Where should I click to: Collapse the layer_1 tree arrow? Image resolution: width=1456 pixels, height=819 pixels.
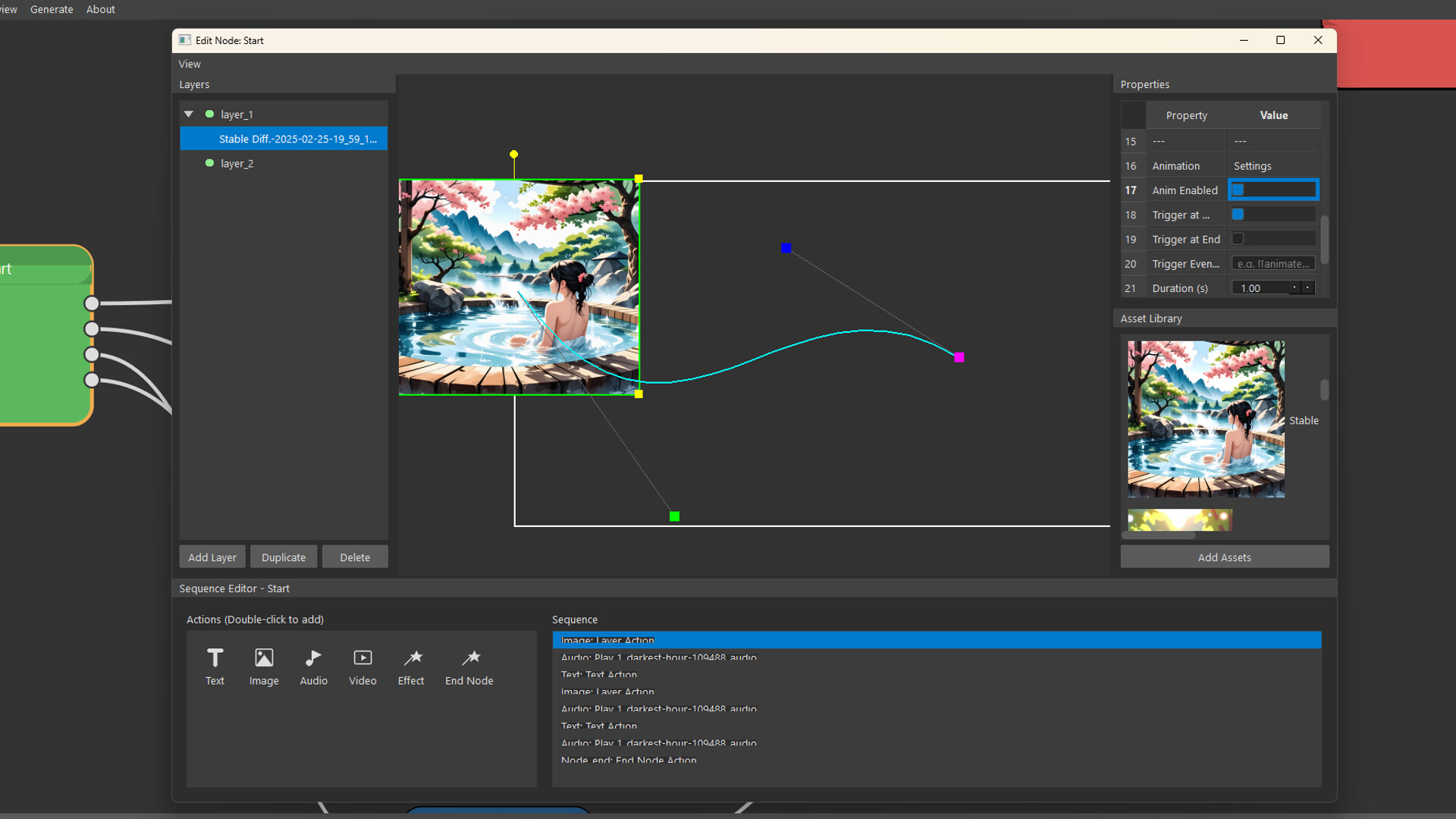pos(189,115)
